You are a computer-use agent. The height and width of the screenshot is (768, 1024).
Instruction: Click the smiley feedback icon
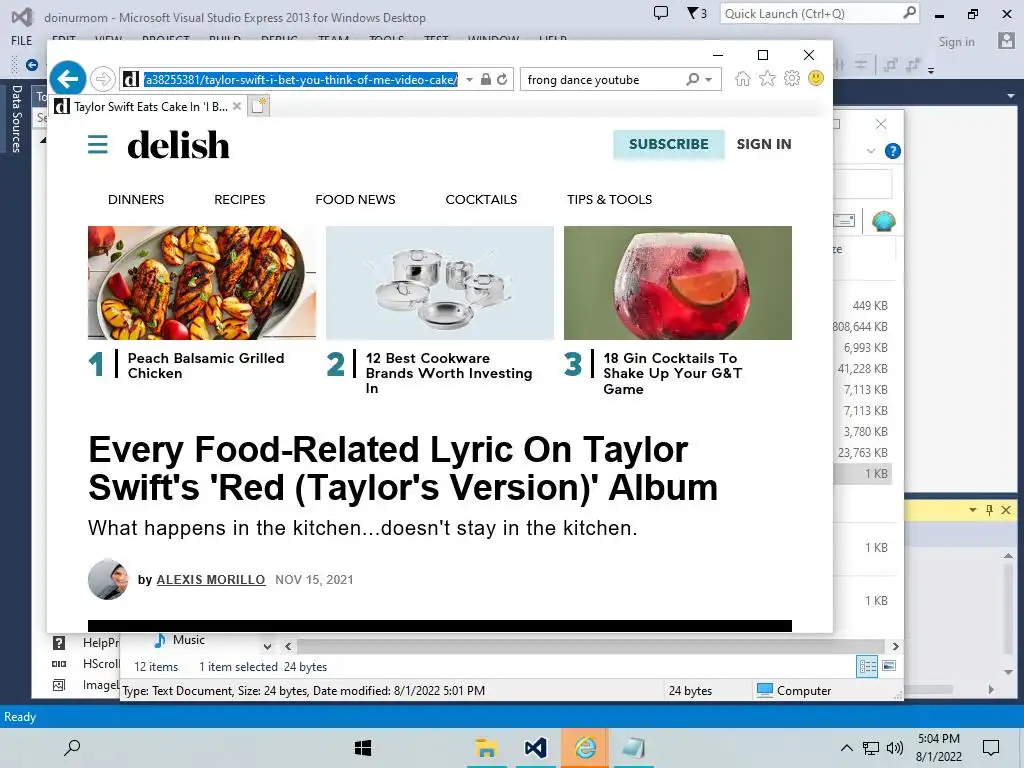tap(816, 78)
